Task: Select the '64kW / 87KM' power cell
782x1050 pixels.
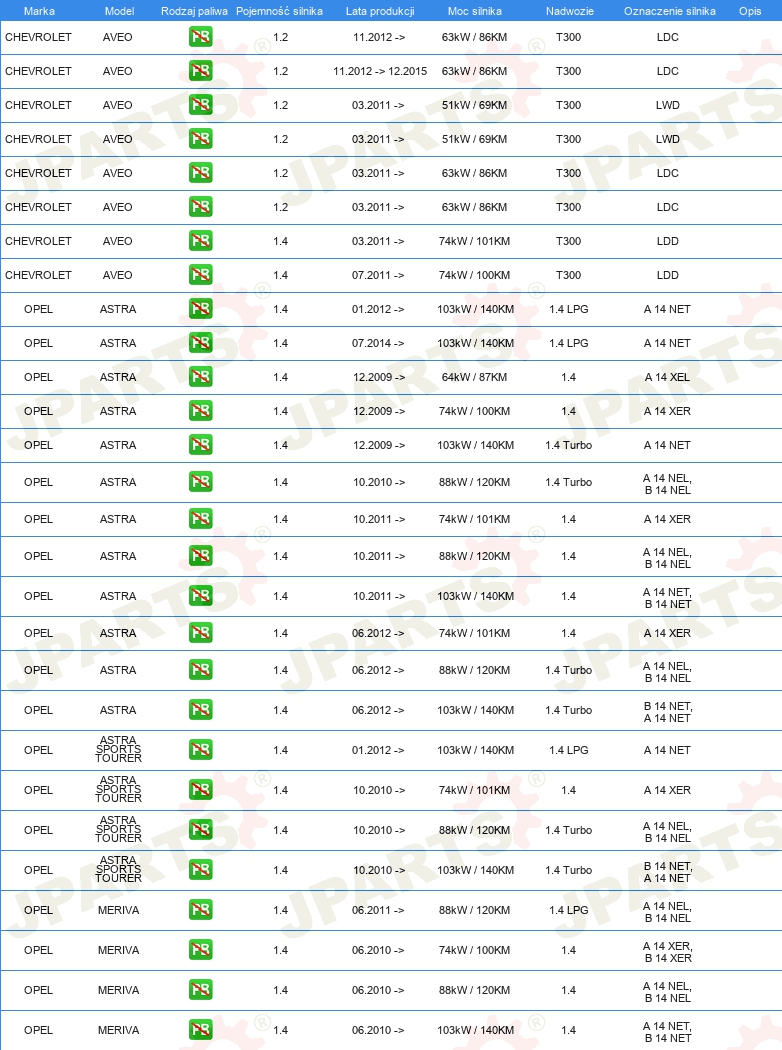Action: (x=474, y=377)
